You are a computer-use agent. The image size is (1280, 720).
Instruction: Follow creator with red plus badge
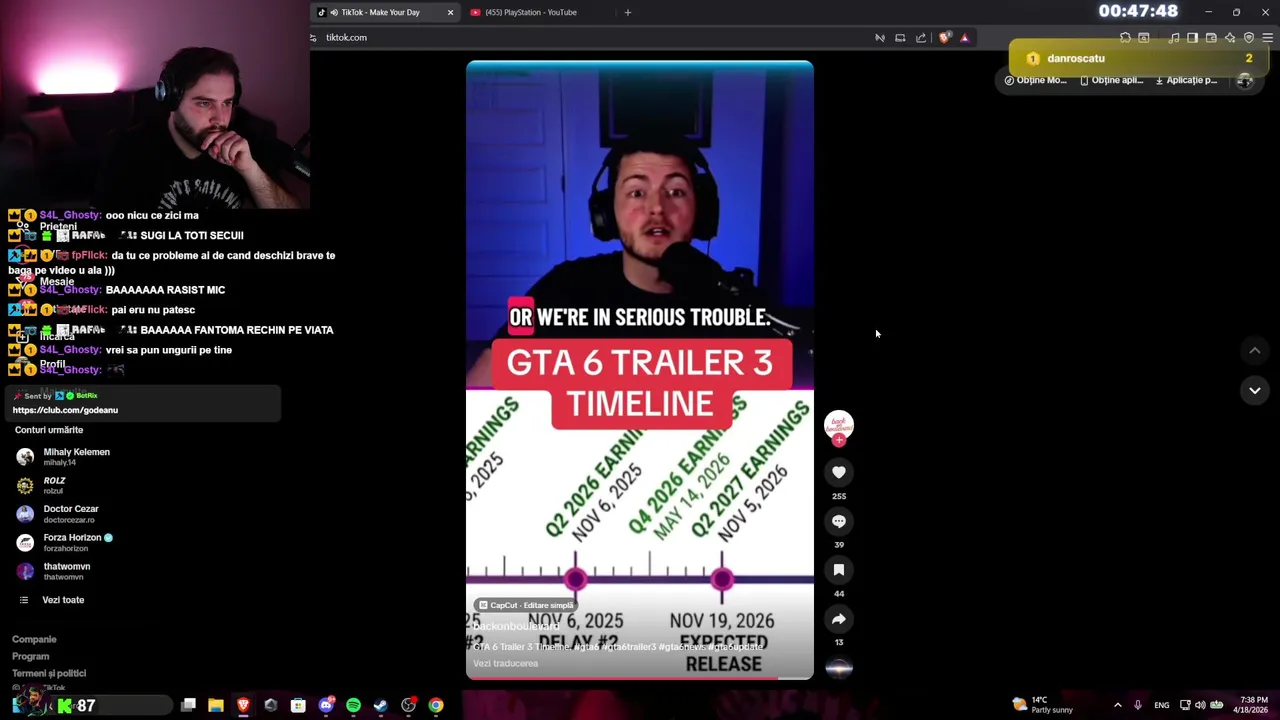coord(839,440)
